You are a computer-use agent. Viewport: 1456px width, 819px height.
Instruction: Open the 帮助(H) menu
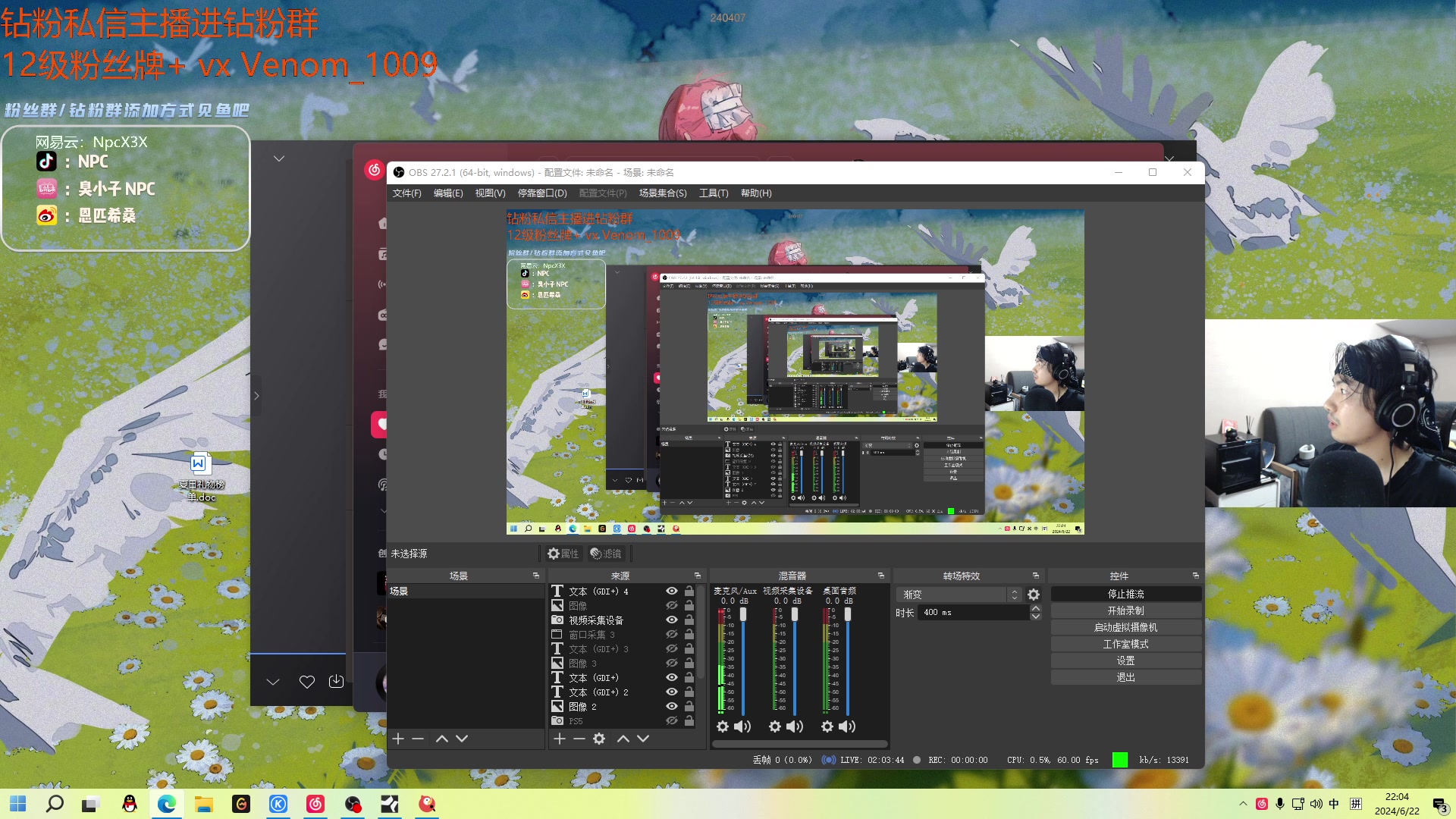coord(756,193)
